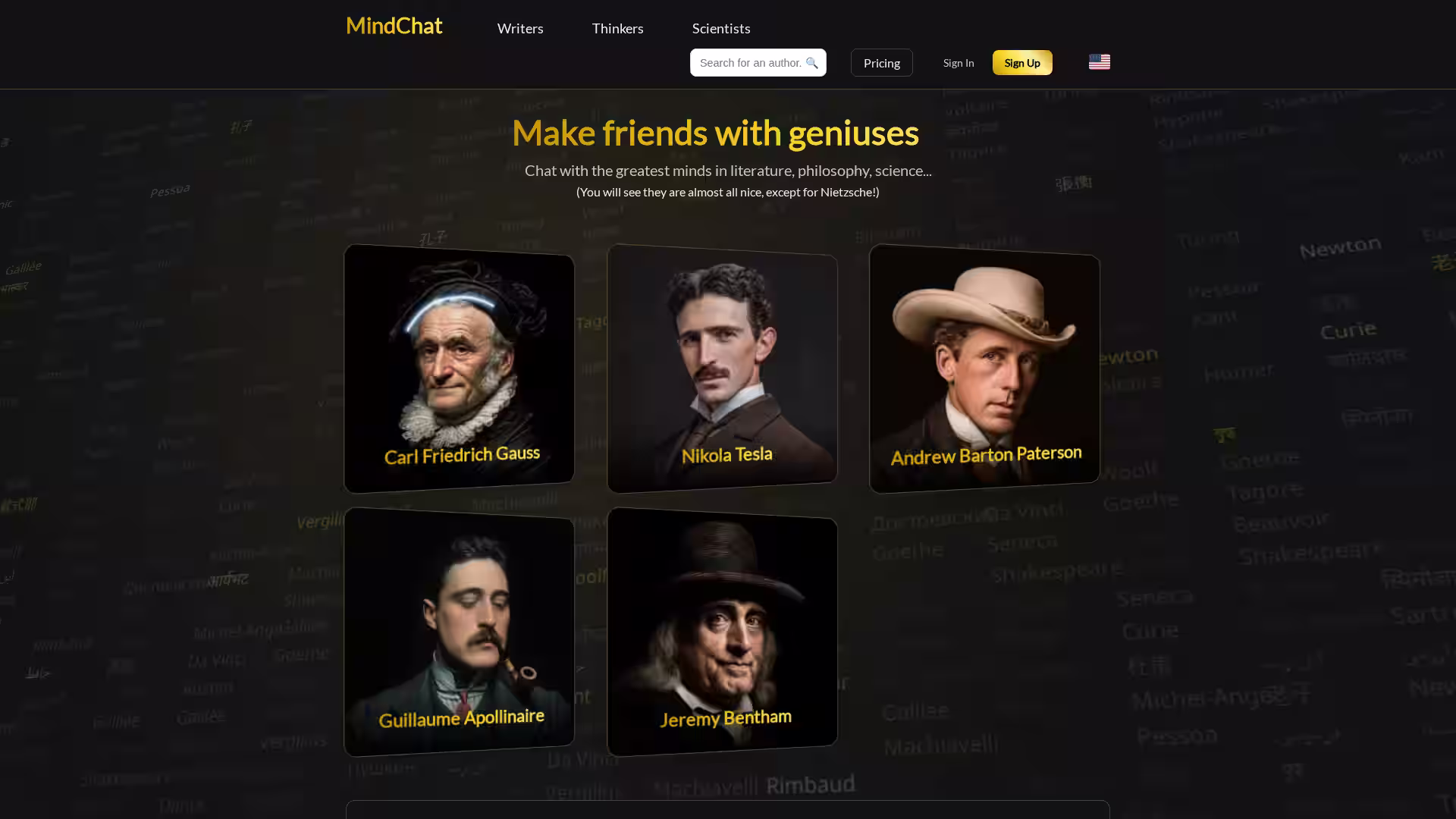Viewport: 1456px width, 819px height.
Task: Open the US flag language selector
Action: click(x=1099, y=62)
